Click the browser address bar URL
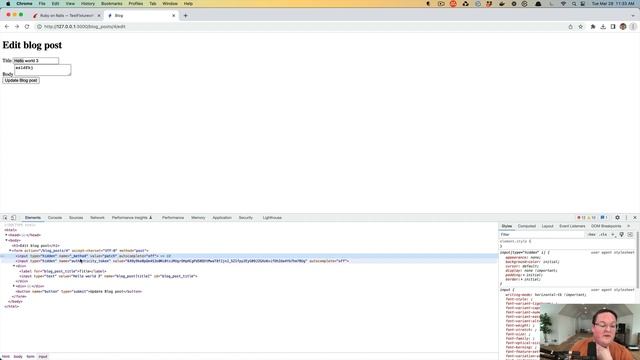Image resolution: width=640 pixels, height=360 pixels. [x=85, y=27]
